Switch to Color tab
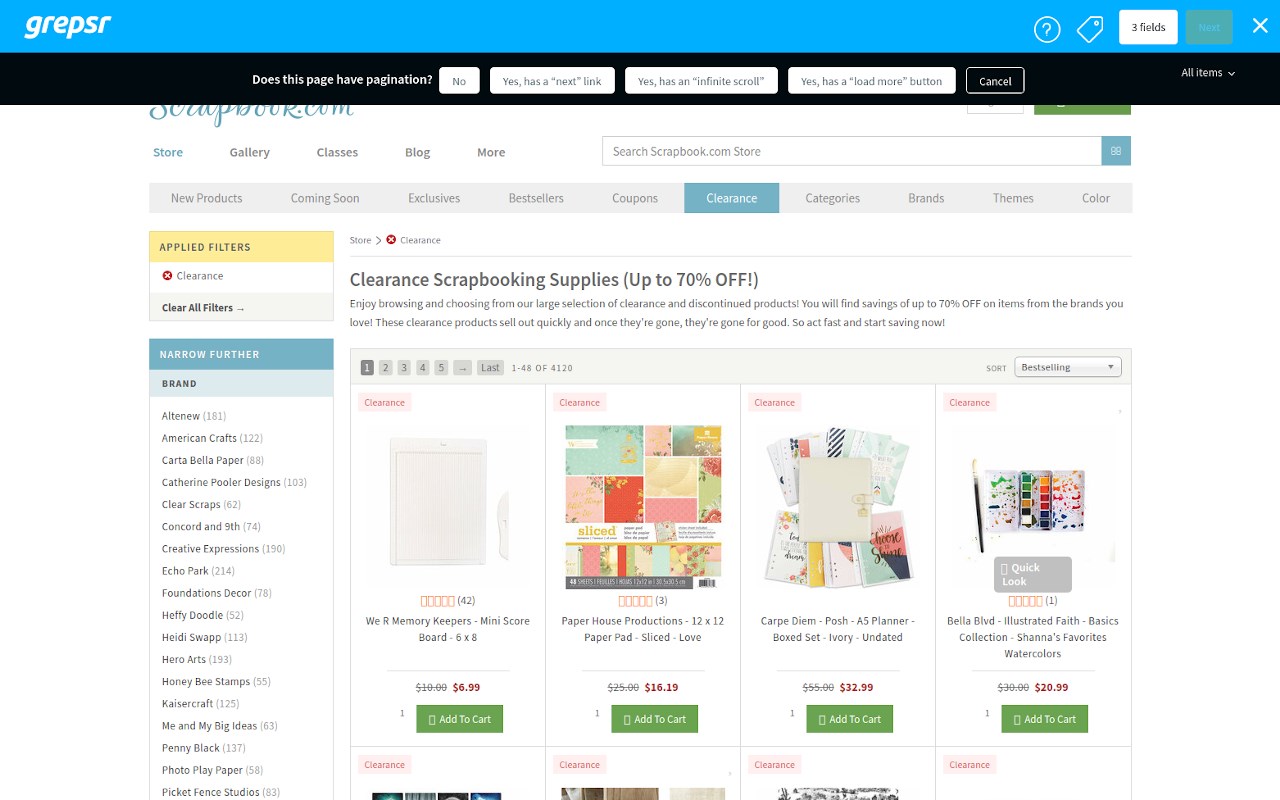1280x800 pixels. (x=1096, y=198)
